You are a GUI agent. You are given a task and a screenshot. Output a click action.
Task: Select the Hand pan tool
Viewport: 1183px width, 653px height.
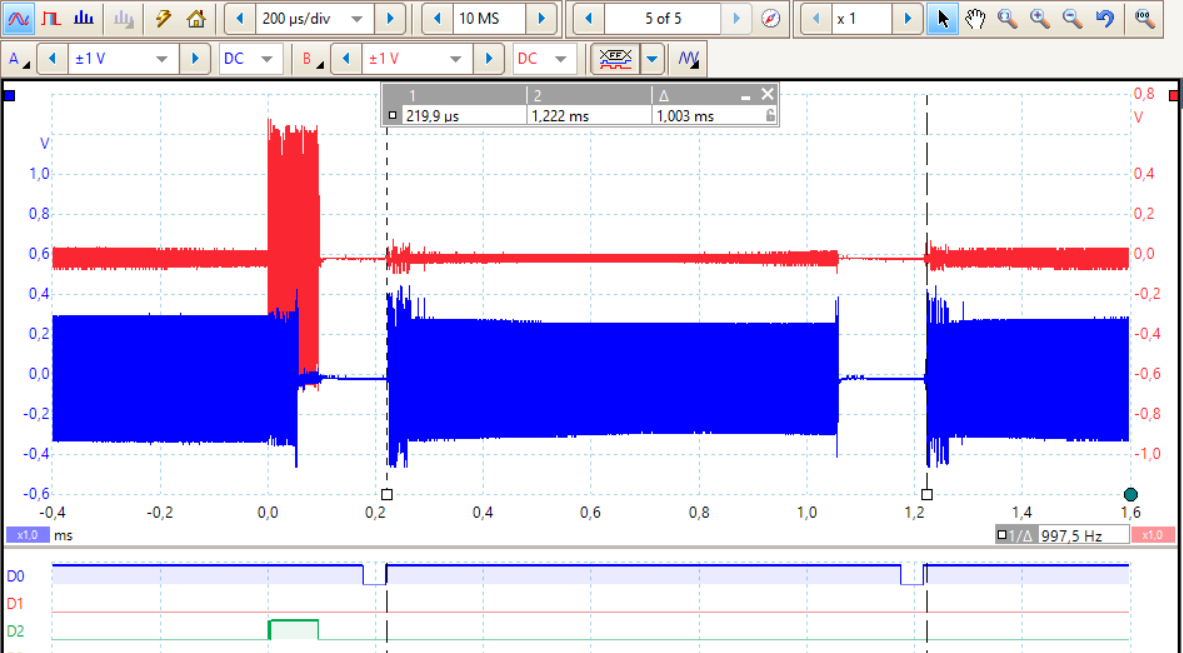click(974, 18)
